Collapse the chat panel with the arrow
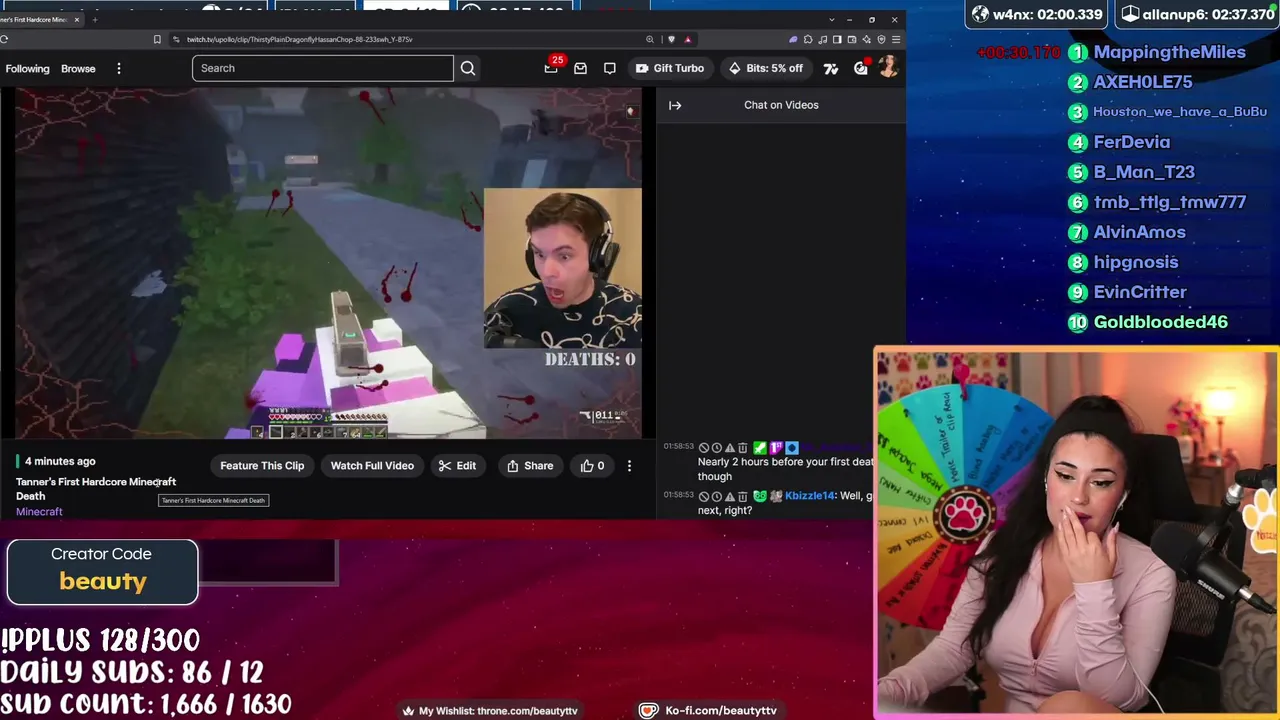This screenshot has height=720, width=1280. click(x=675, y=105)
